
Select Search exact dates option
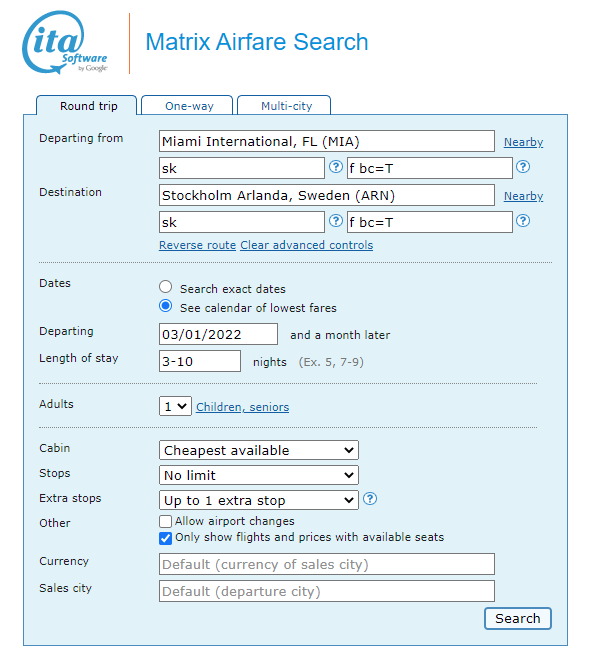[x=165, y=287]
